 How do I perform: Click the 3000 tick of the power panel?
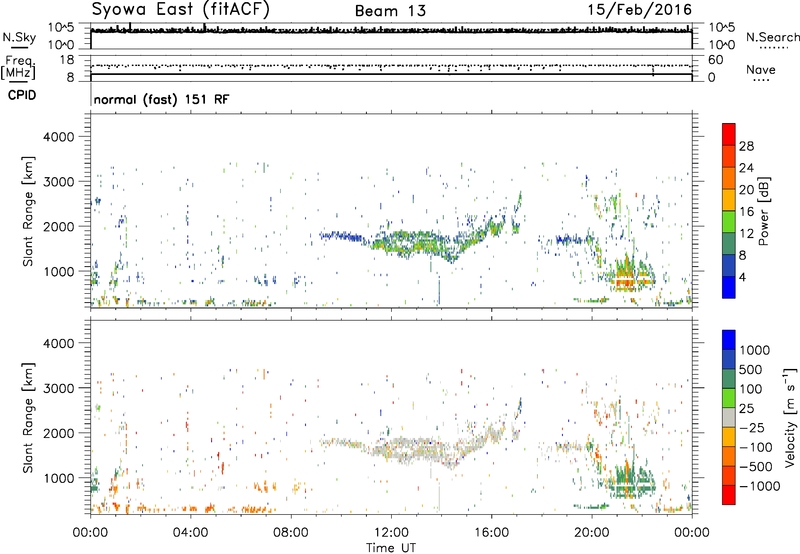[x=59, y=182]
